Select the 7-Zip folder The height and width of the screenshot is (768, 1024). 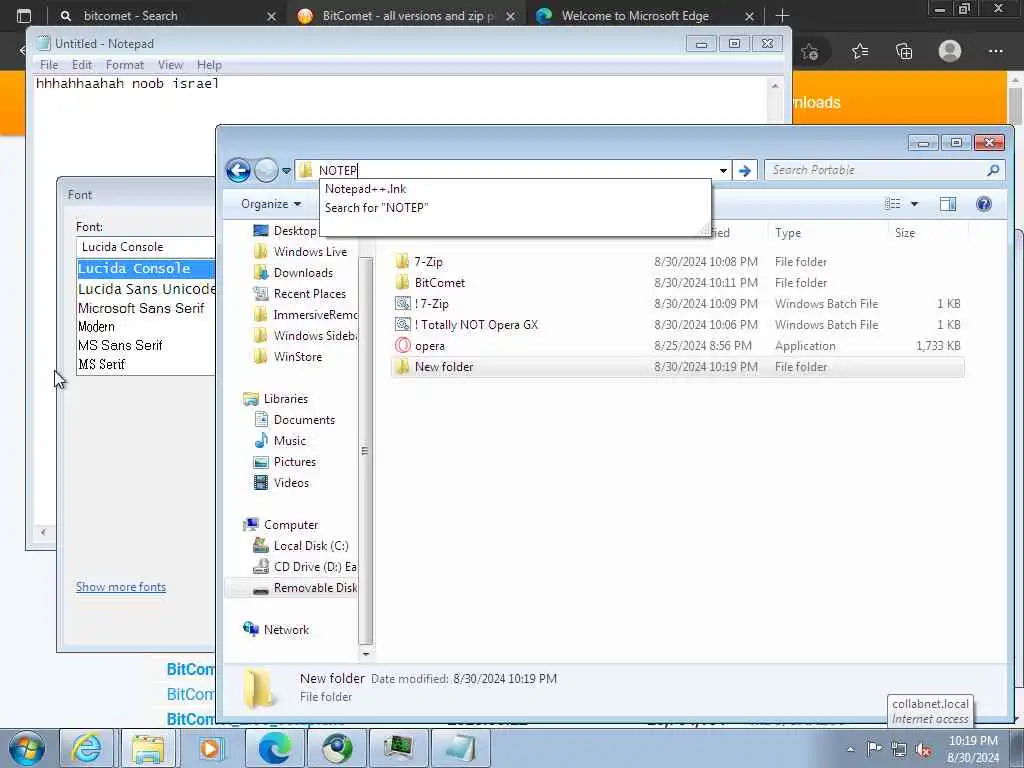coord(428,262)
